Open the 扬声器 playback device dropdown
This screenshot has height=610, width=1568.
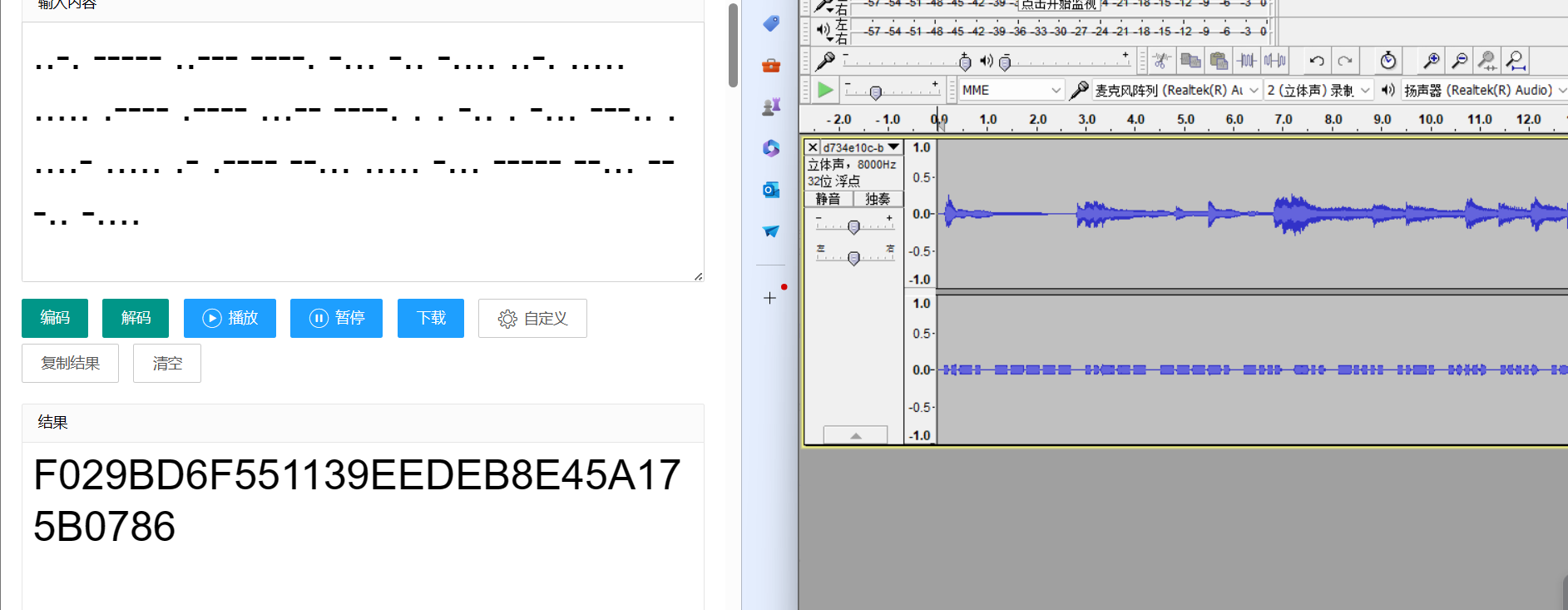click(x=1484, y=90)
